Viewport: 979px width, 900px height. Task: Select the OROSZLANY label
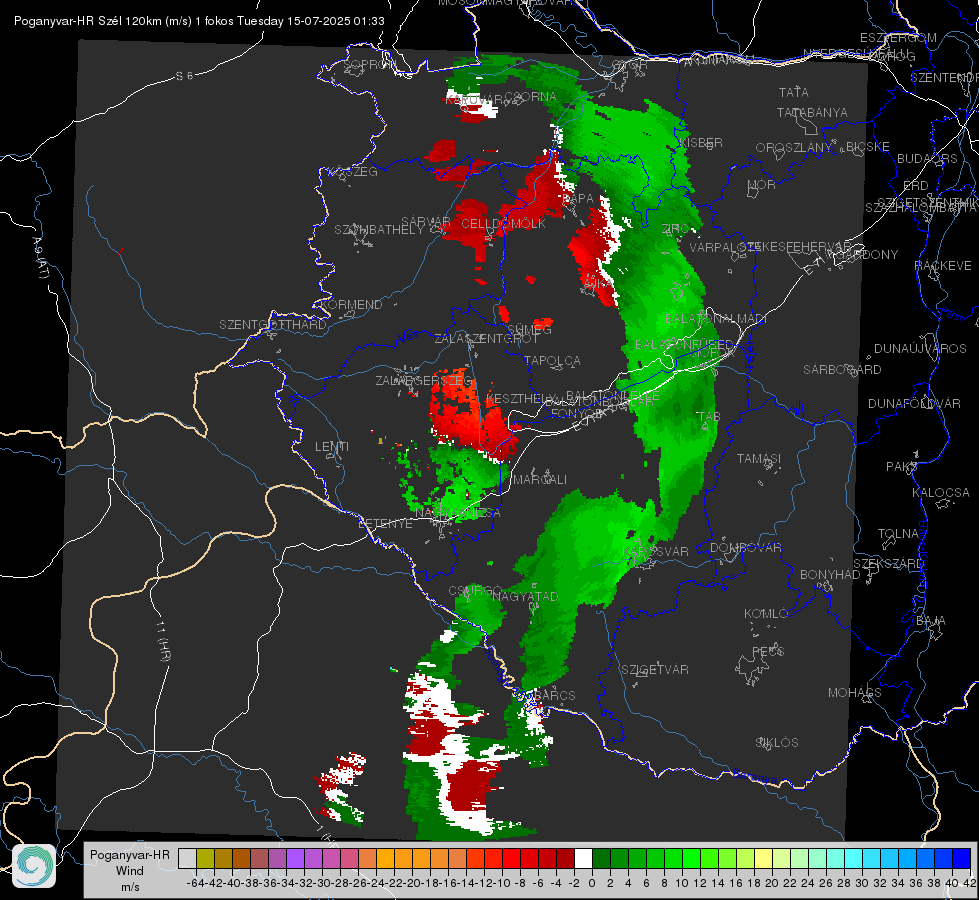[x=794, y=148]
